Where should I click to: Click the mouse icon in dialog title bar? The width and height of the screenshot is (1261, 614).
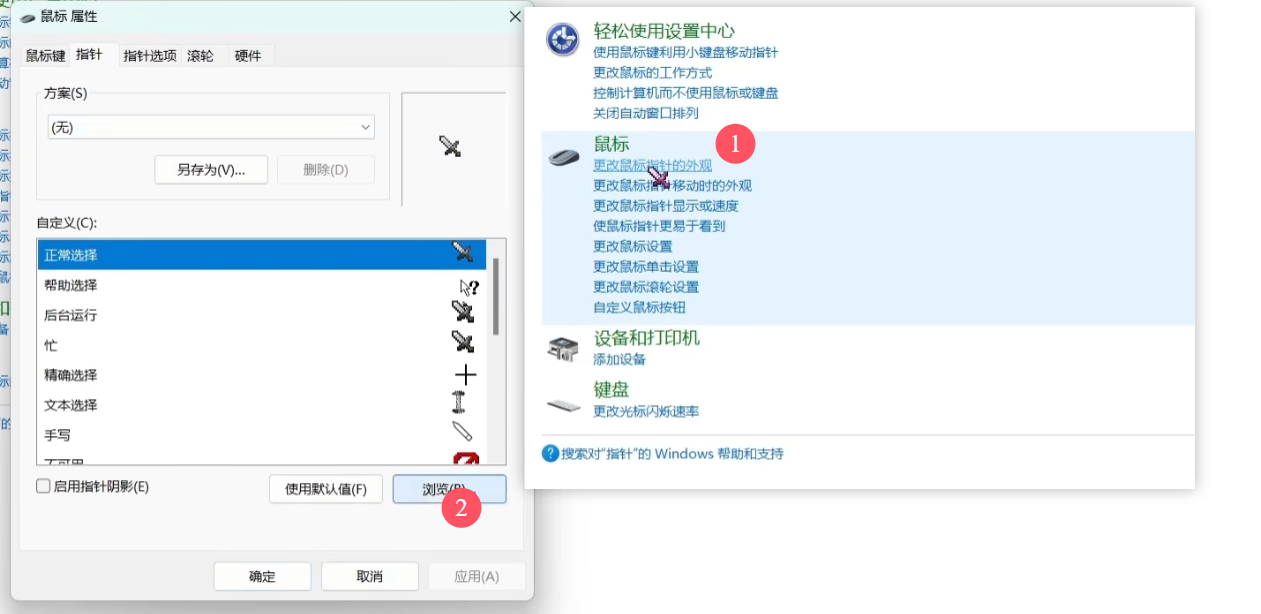[x=27, y=17]
